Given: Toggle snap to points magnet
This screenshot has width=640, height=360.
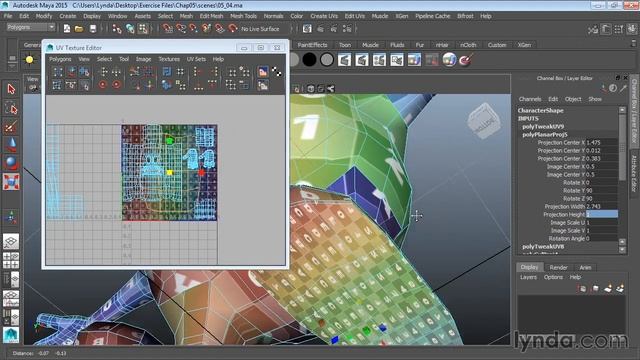Looking at the screenshot, I should tap(193, 29).
